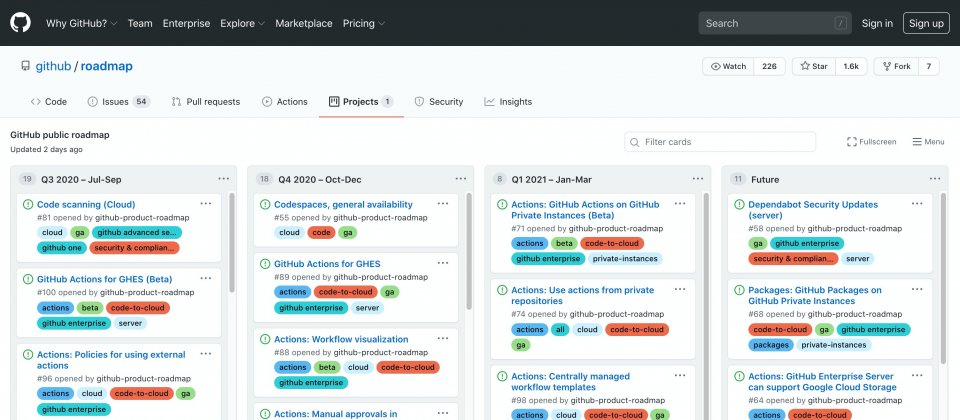The image size is (960, 420).
Task: Expand the Pricing dropdown menu
Action: click(x=364, y=23)
